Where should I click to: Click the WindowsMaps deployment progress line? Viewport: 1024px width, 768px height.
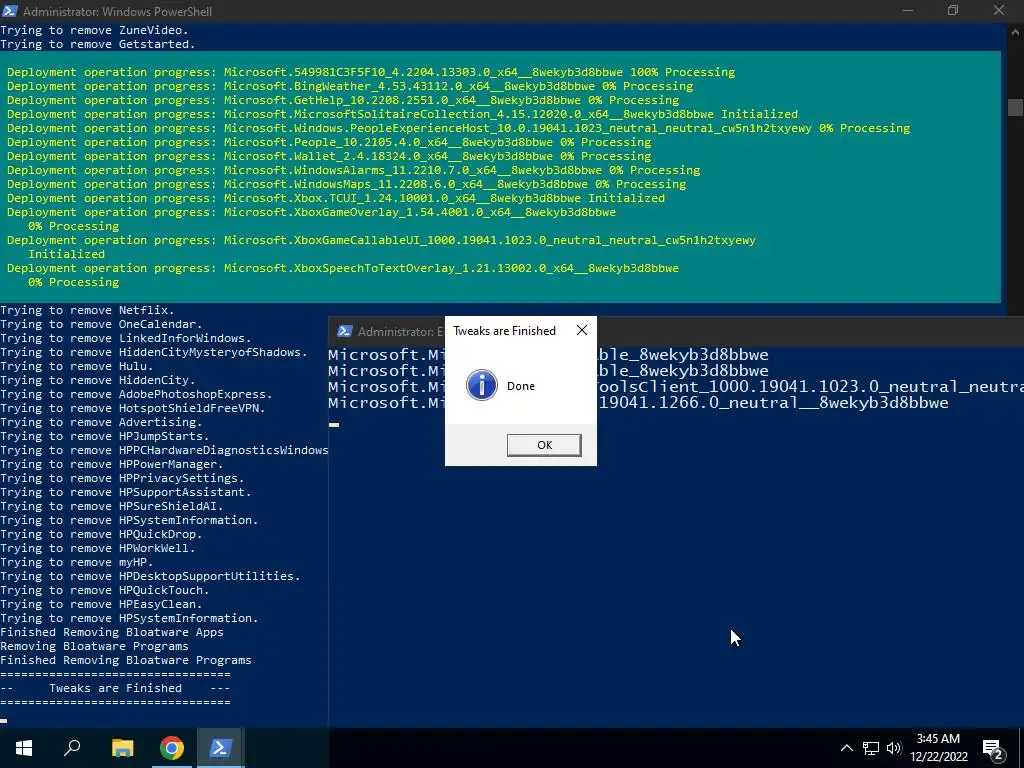347,184
